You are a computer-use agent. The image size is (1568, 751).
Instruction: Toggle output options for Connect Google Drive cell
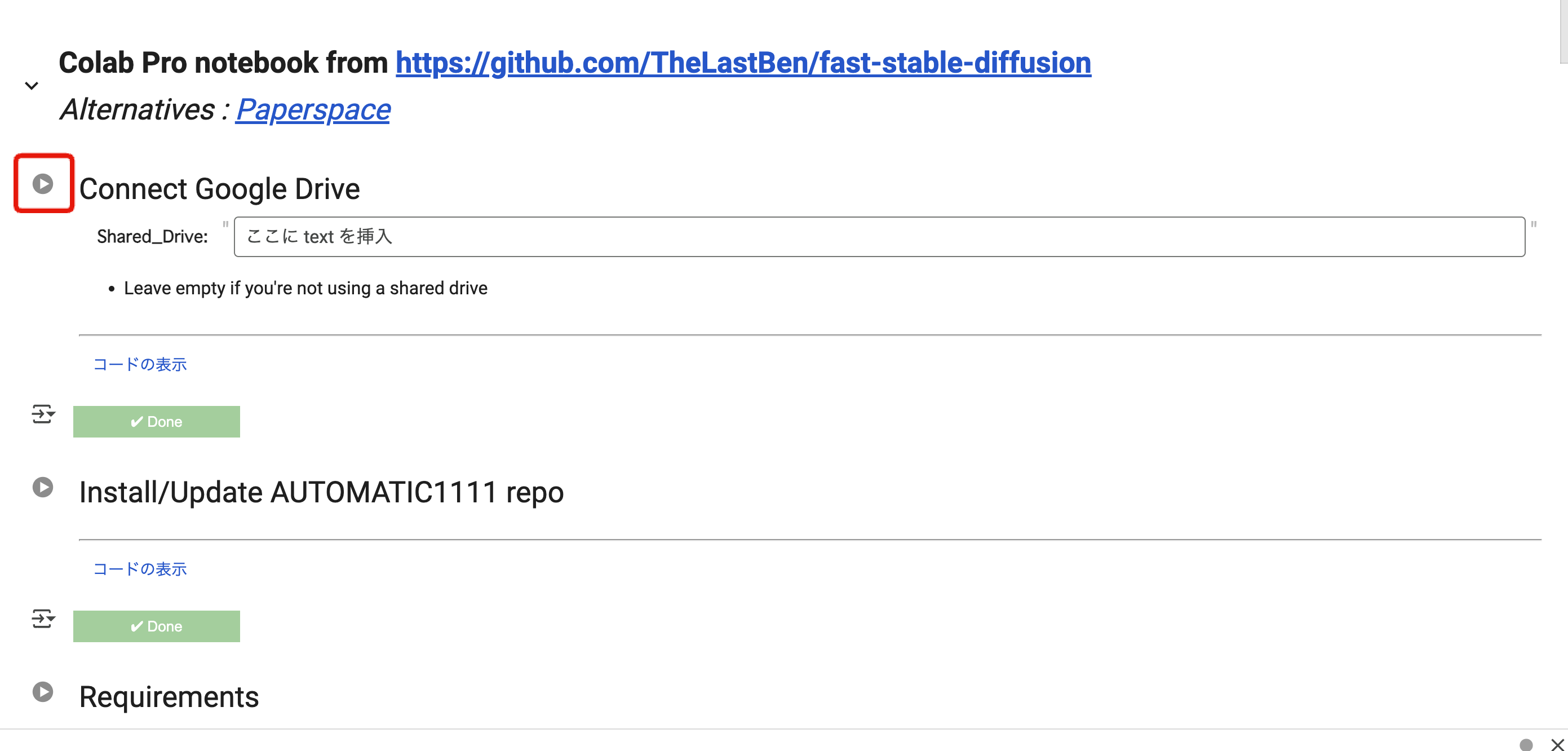43,414
